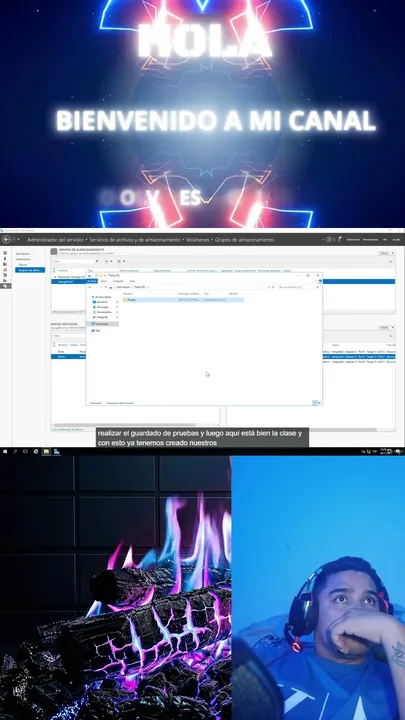Open the Server Manager notifications flag icon
This screenshot has width=405, height=720.
coord(341,239)
